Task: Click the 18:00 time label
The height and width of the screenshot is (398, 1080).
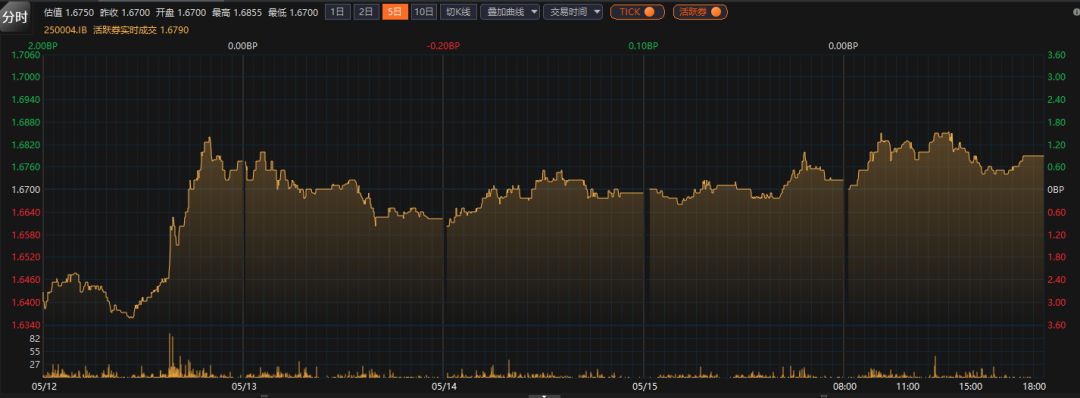Action: (x=1034, y=386)
